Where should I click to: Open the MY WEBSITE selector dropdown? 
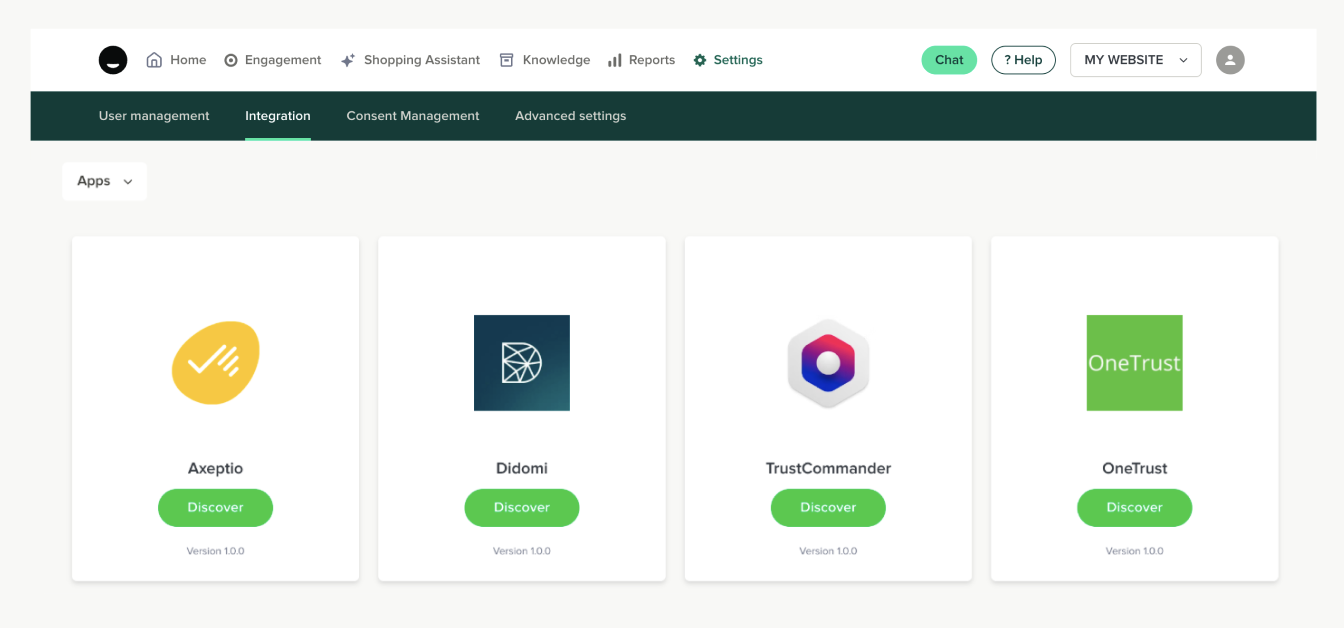click(1135, 60)
